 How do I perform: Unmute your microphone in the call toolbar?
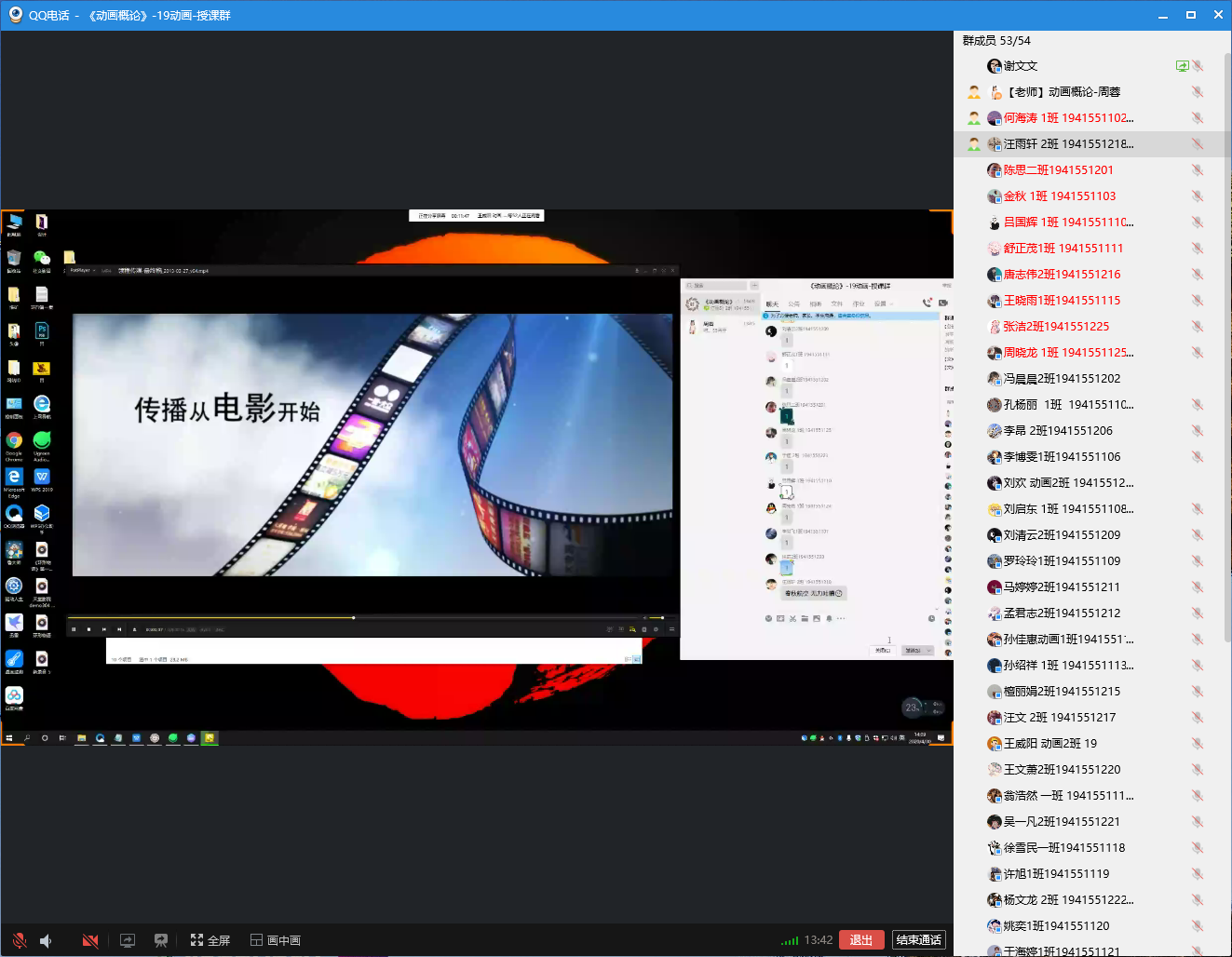tap(19, 940)
